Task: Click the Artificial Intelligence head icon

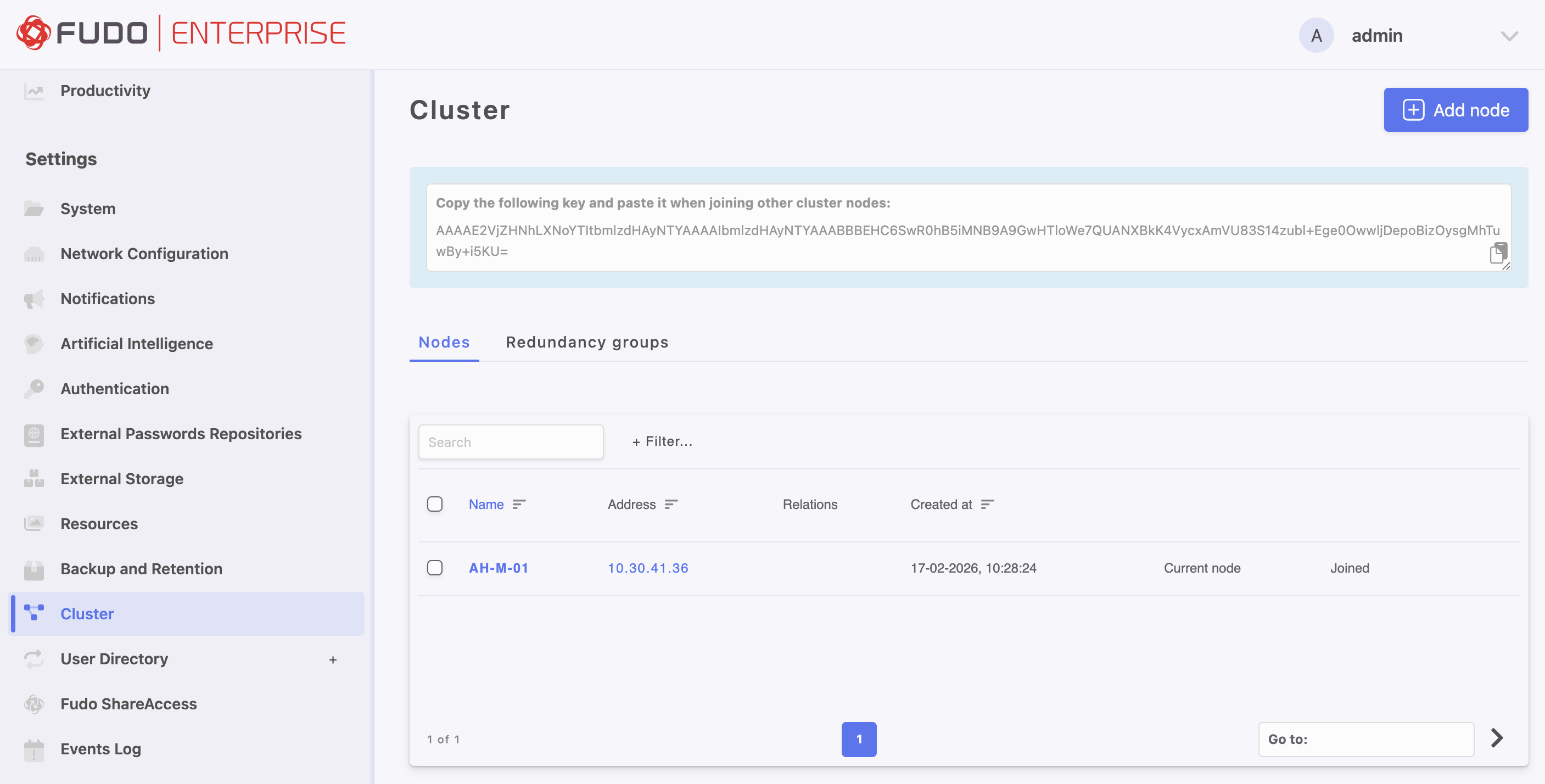Action: coord(33,344)
